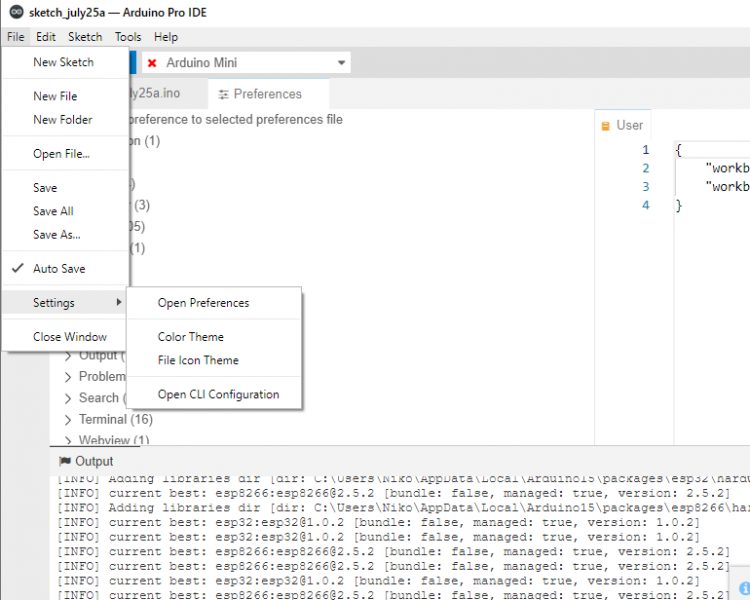The image size is (750, 600).
Task: Open the Help menu
Action: click(166, 37)
